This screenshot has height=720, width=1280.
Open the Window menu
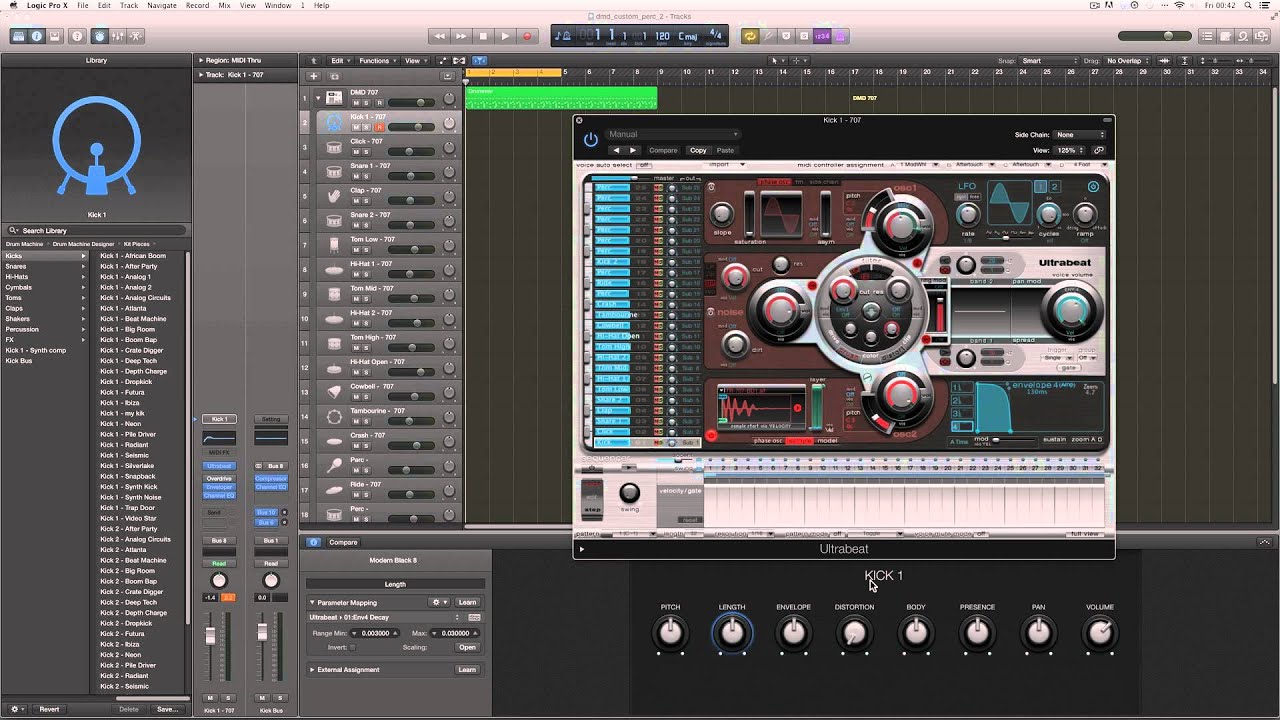pyautogui.click(x=278, y=5)
